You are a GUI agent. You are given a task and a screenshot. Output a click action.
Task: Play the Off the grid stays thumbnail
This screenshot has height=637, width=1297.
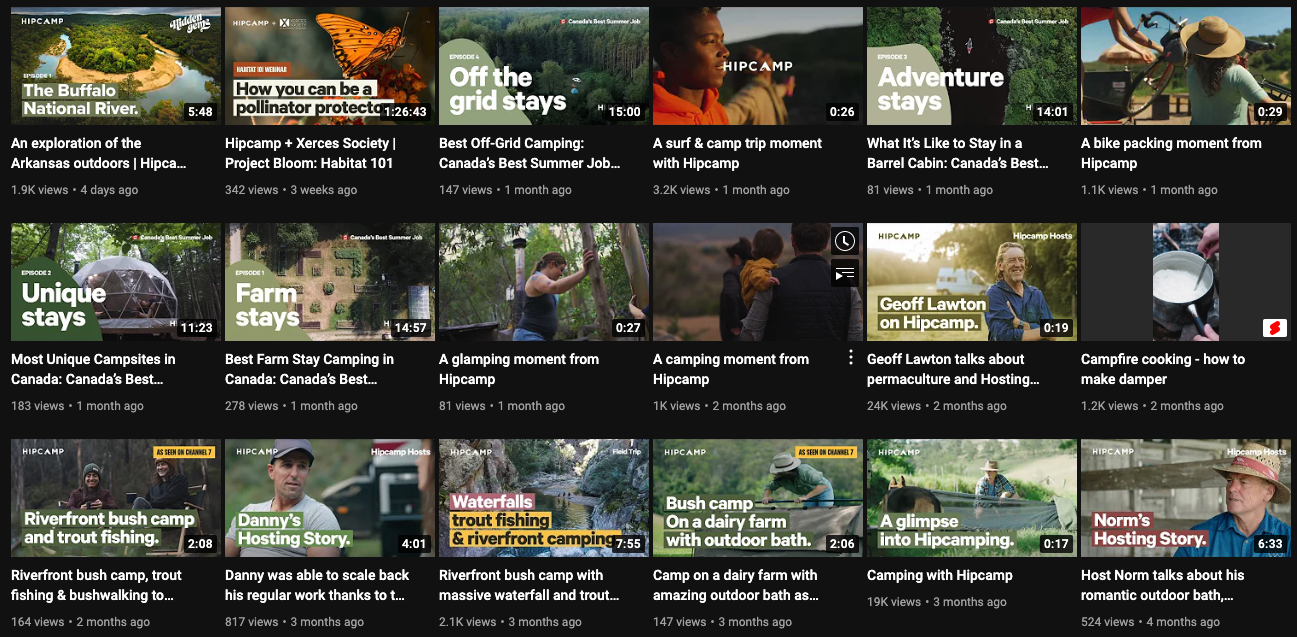pyautogui.click(x=544, y=66)
